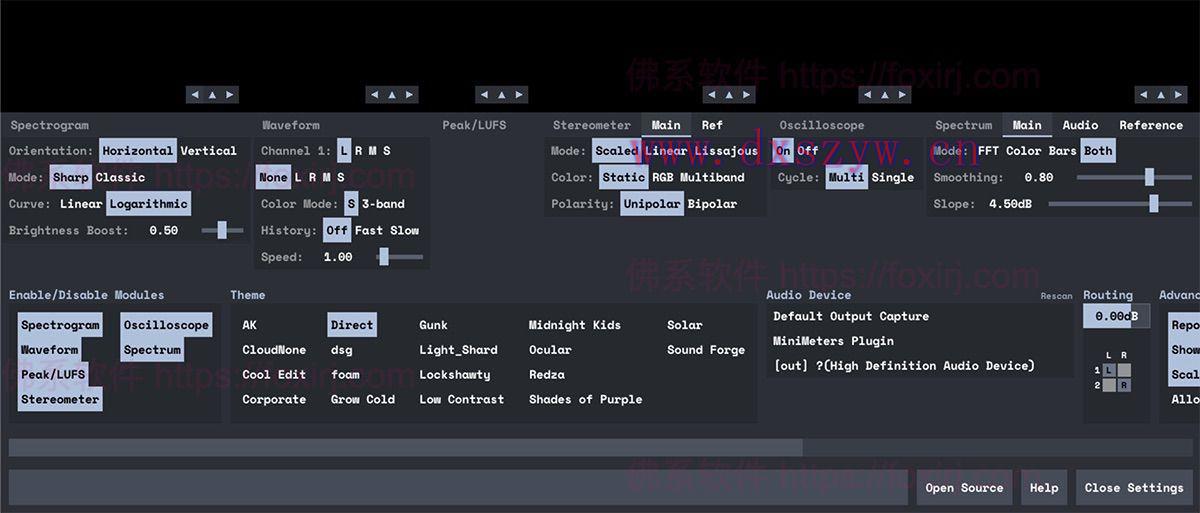Viewport: 1200px width, 513px height.
Task: Click the up arrow above the Stereometer panel
Action: (729, 95)
